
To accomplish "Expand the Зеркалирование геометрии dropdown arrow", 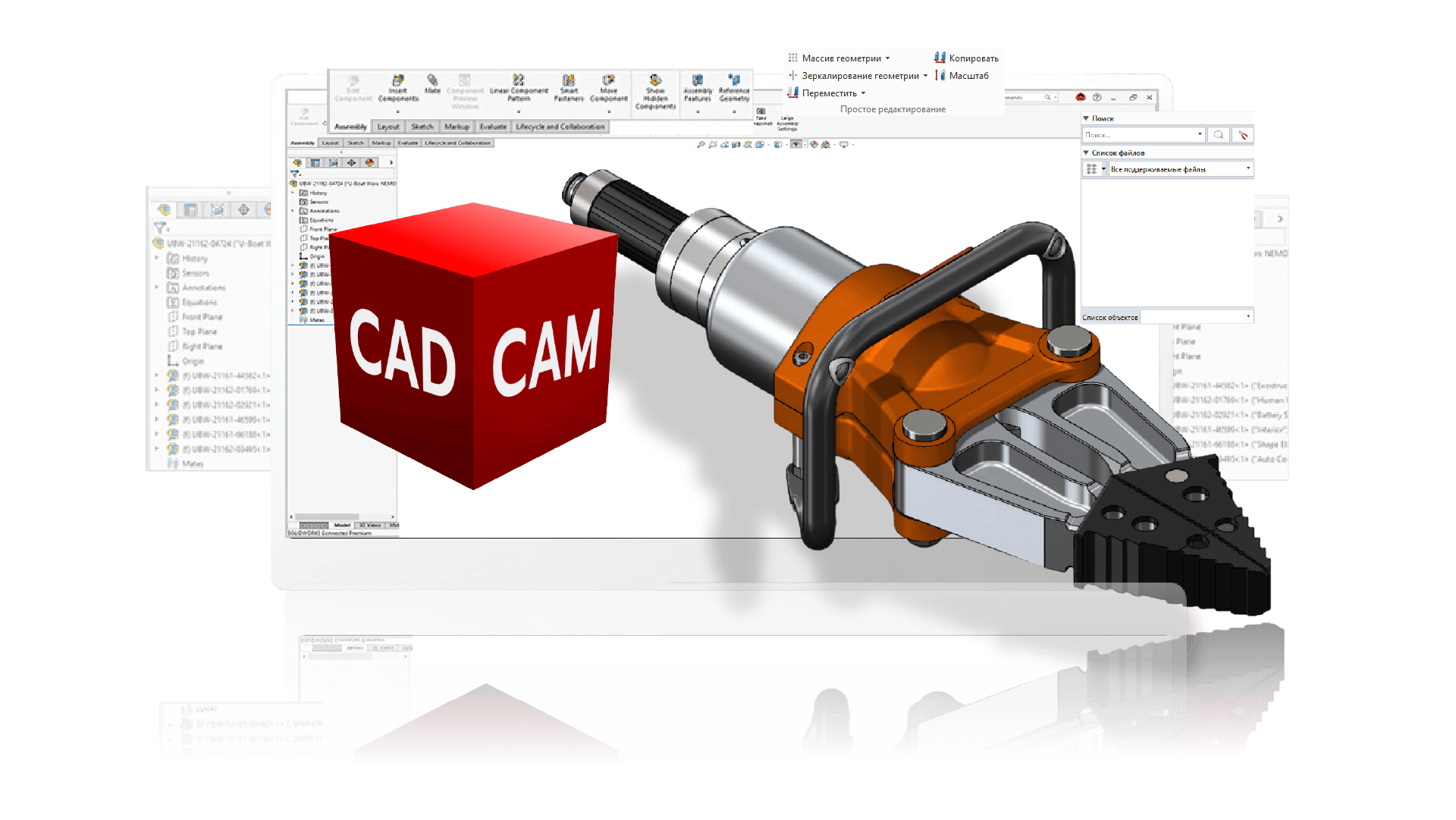I will pos(925,76).
